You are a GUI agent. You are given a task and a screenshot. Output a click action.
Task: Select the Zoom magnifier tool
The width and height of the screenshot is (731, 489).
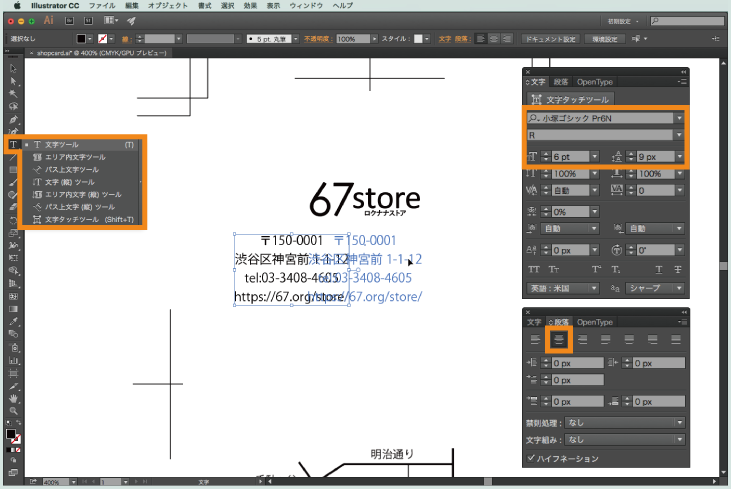[13, 411]
